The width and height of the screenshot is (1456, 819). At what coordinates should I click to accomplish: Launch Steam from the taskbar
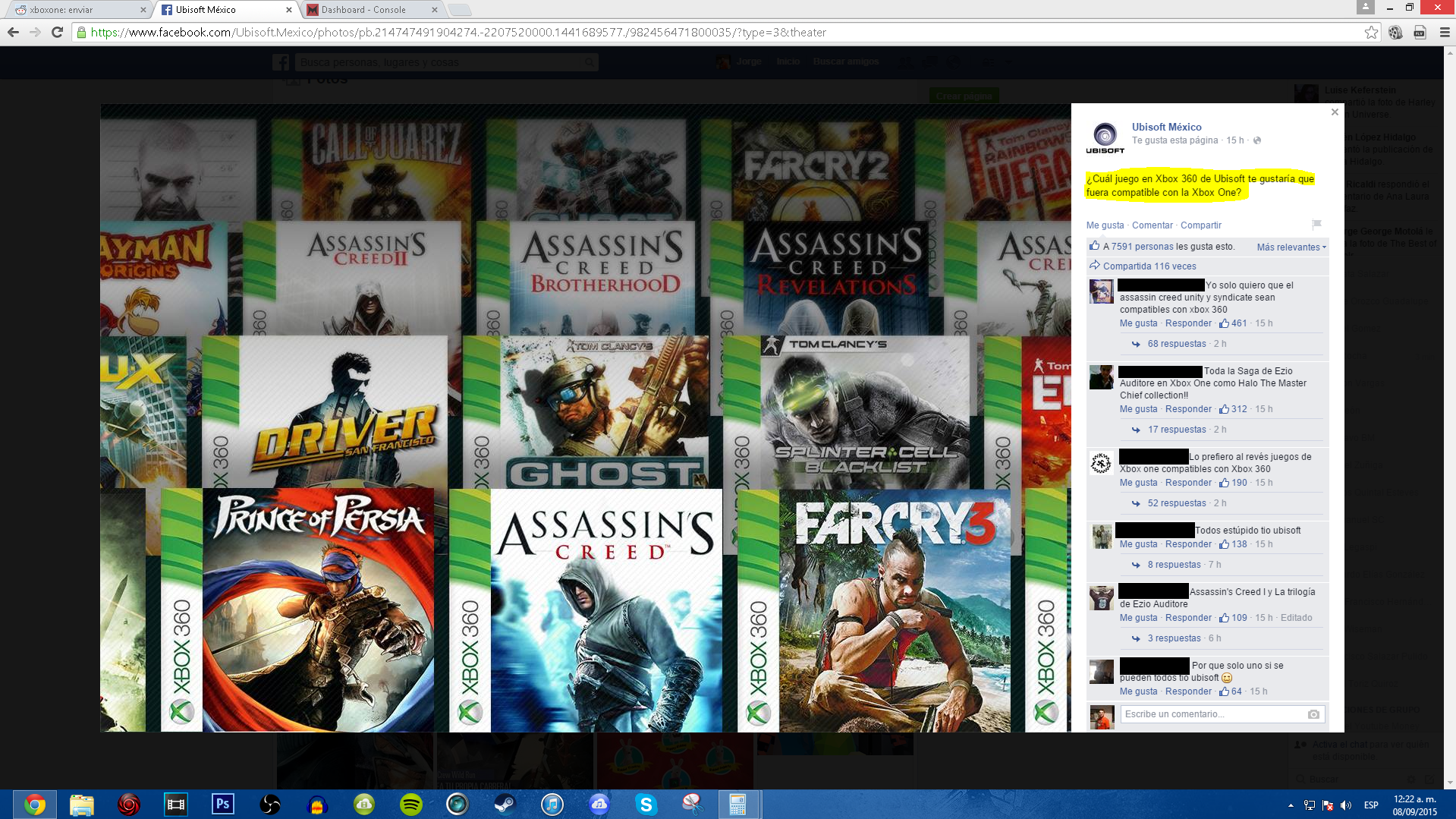(505, 804)
